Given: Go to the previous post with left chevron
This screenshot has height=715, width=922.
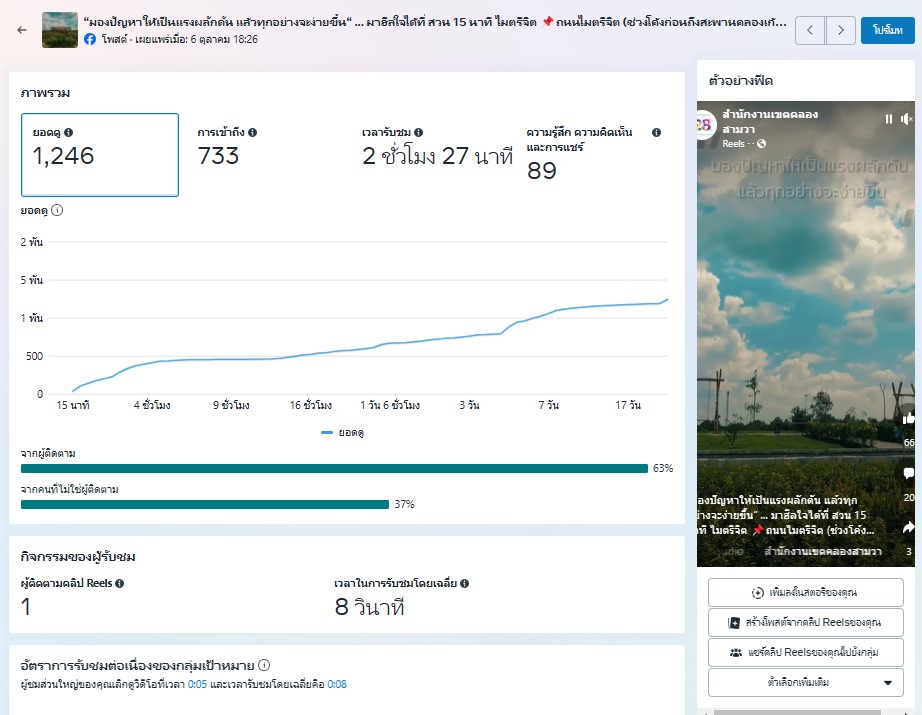Looking at the screenshot, I should (810, 30).
